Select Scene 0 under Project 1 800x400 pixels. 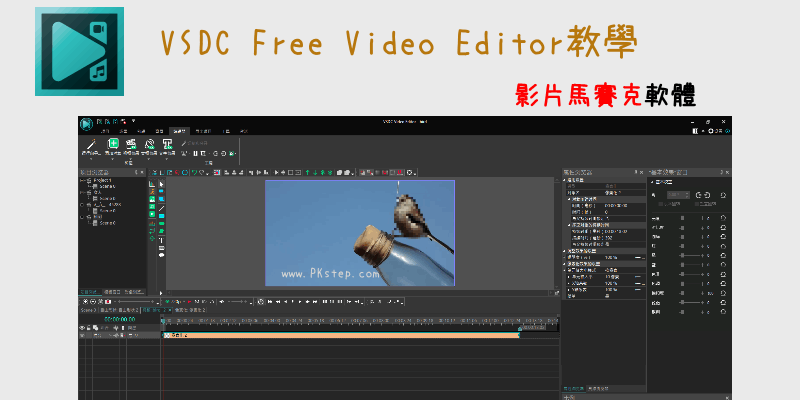(107, 187)
